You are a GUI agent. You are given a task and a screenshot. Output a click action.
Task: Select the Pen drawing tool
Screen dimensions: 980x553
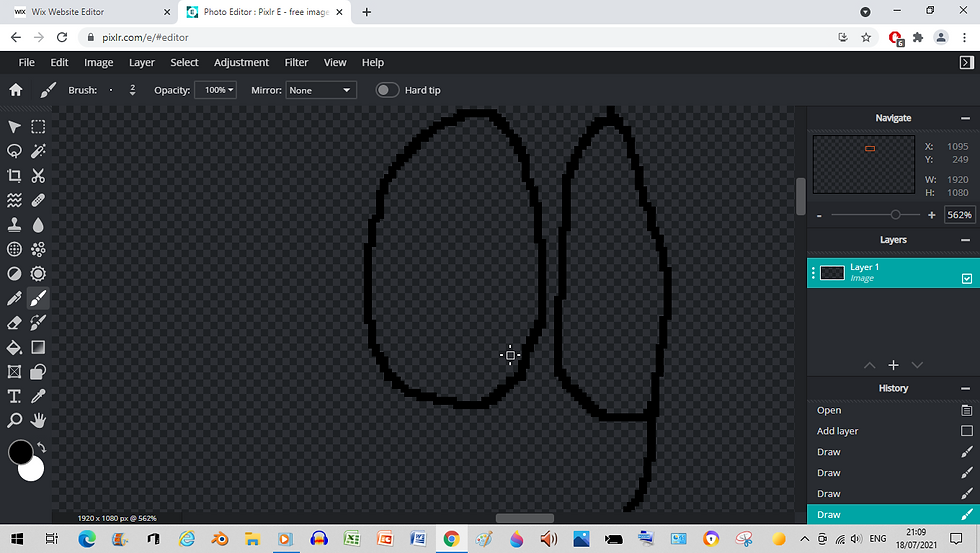click(x=14, y=298)
